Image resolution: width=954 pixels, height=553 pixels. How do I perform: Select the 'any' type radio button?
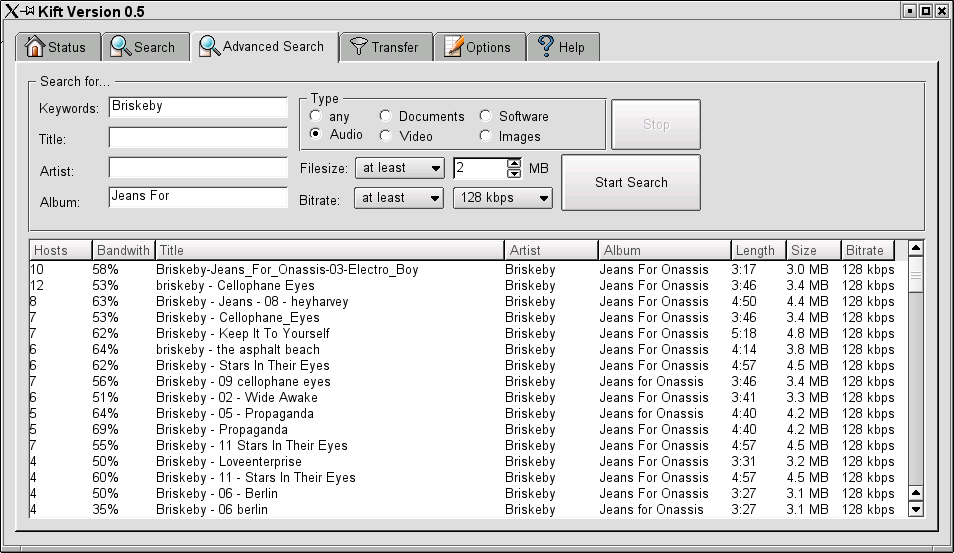pos(316,116)
